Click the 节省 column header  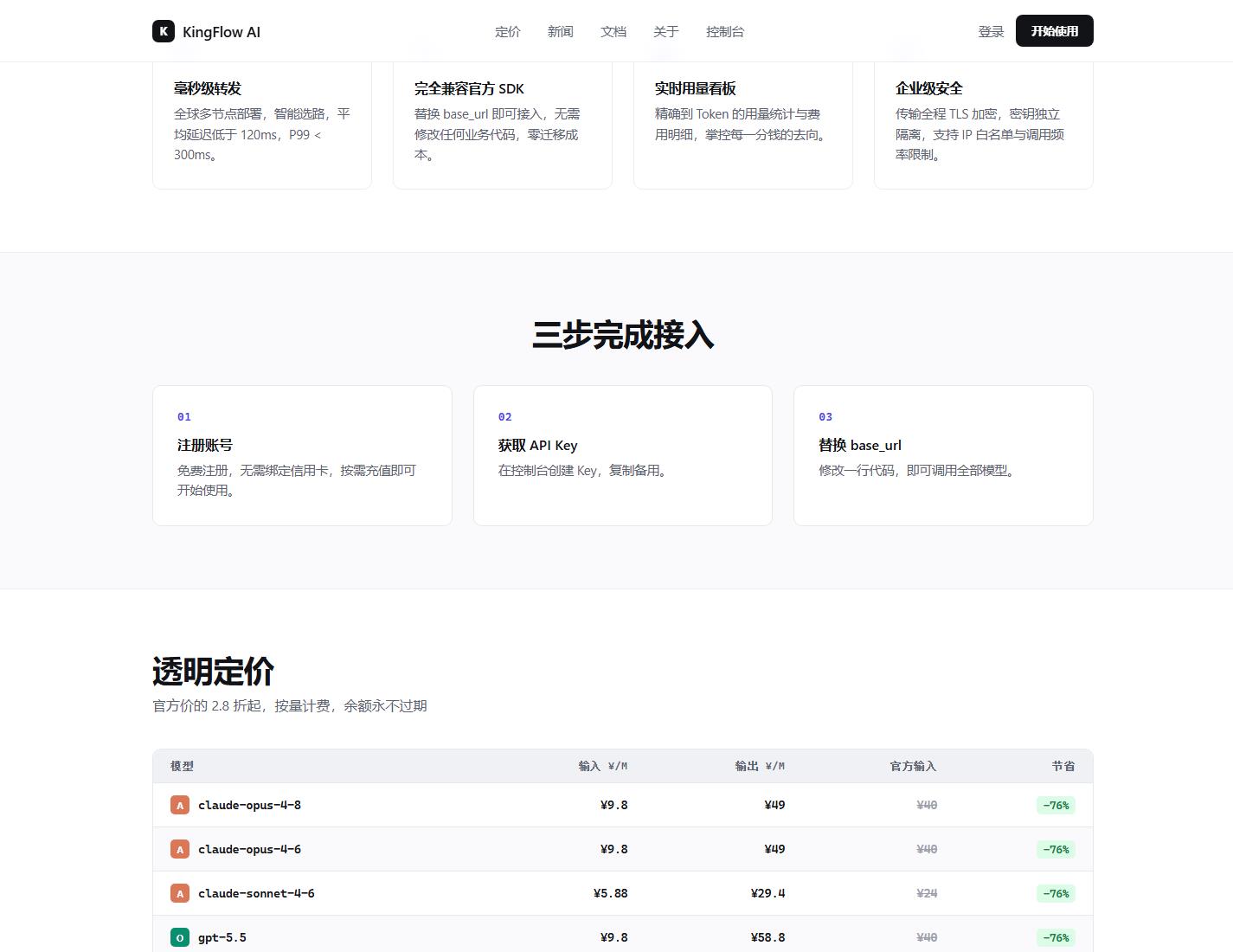pyautogui.click(x=1063, y=766)
